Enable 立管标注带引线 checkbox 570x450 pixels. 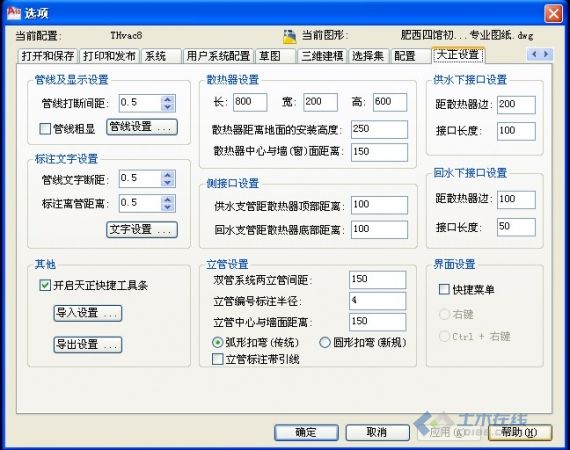[217, 359]
